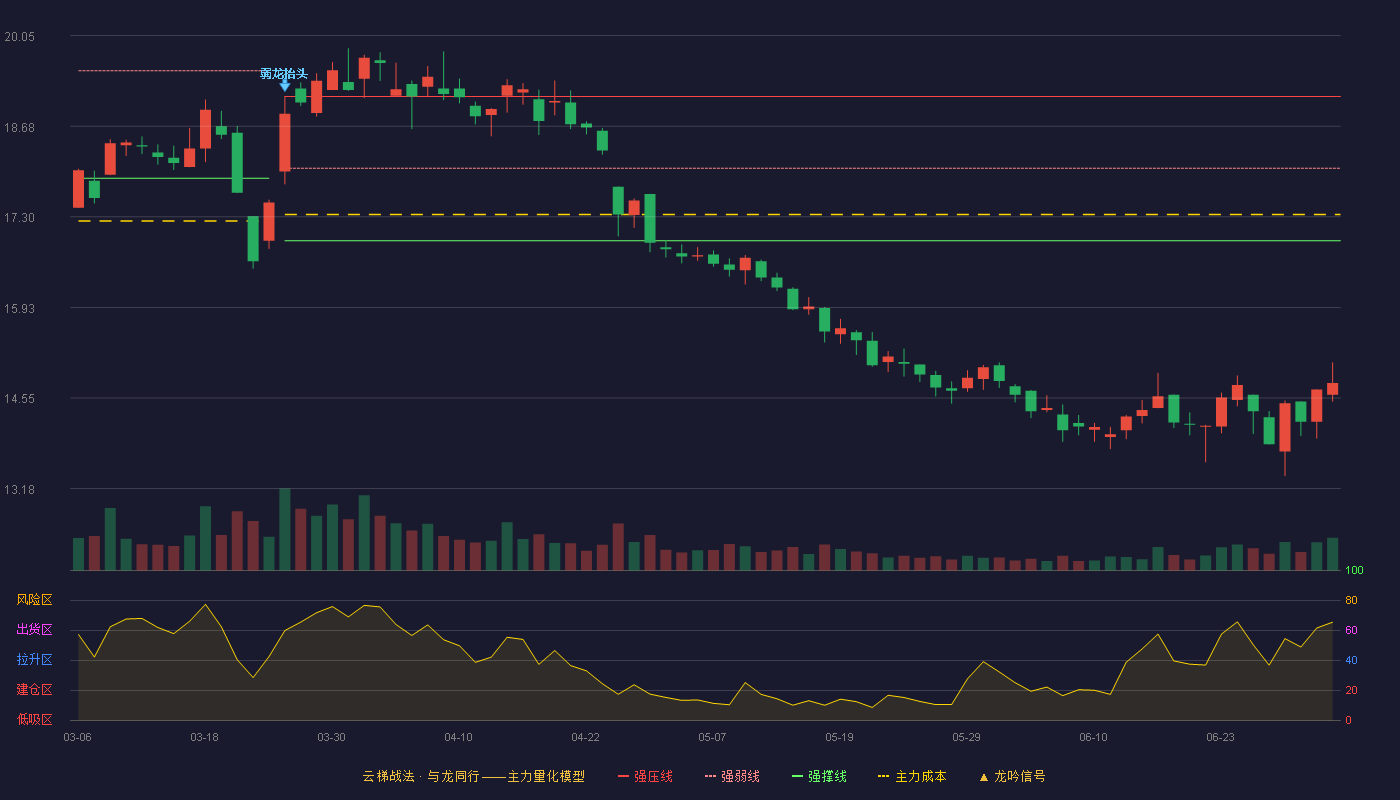Click the 15.93 price axis label
The height and width of the screenshot is (800, 1400).
click(20, 308)
